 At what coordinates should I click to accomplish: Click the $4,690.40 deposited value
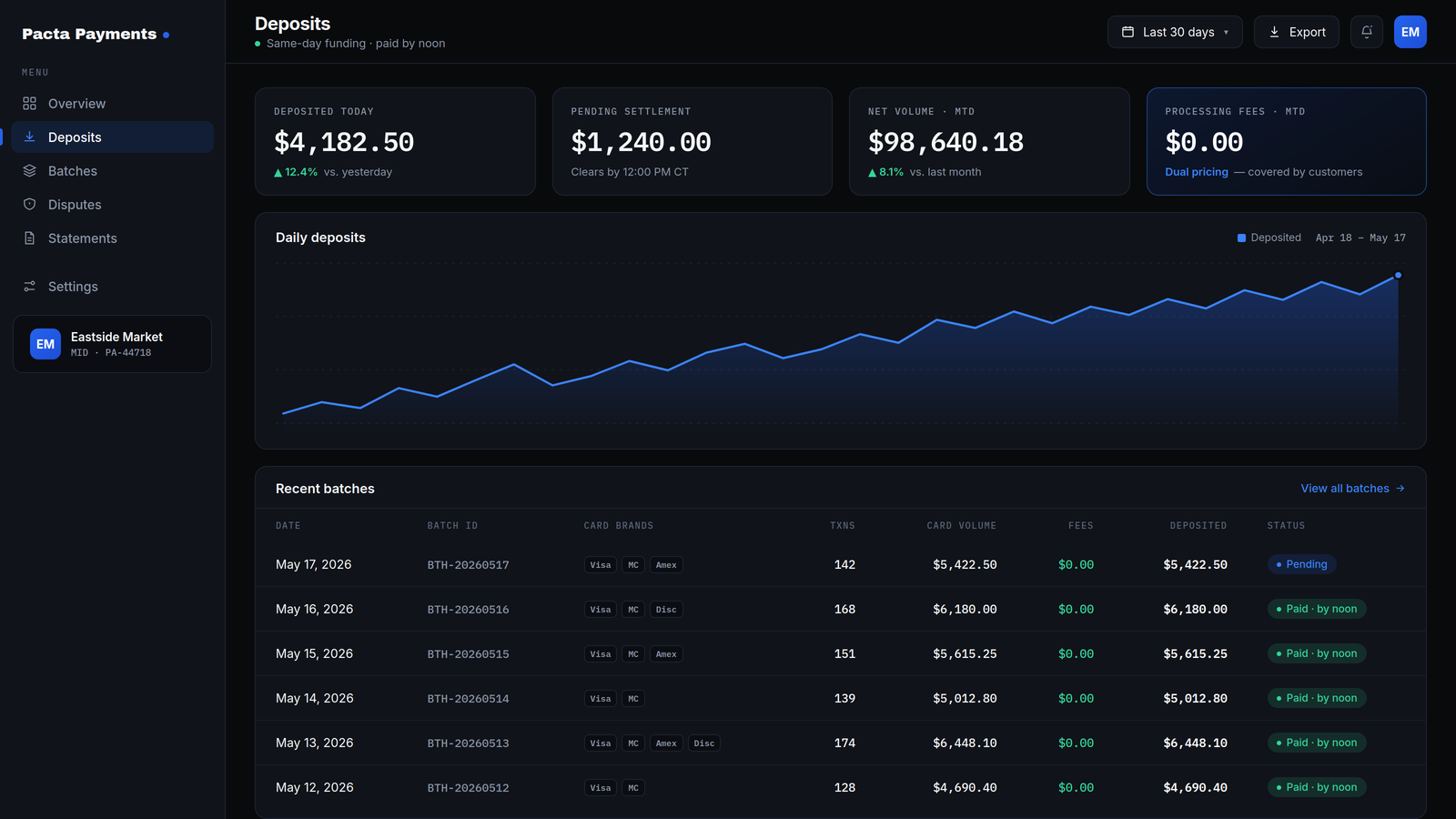pyautogui.click(x=1196, y=787)
